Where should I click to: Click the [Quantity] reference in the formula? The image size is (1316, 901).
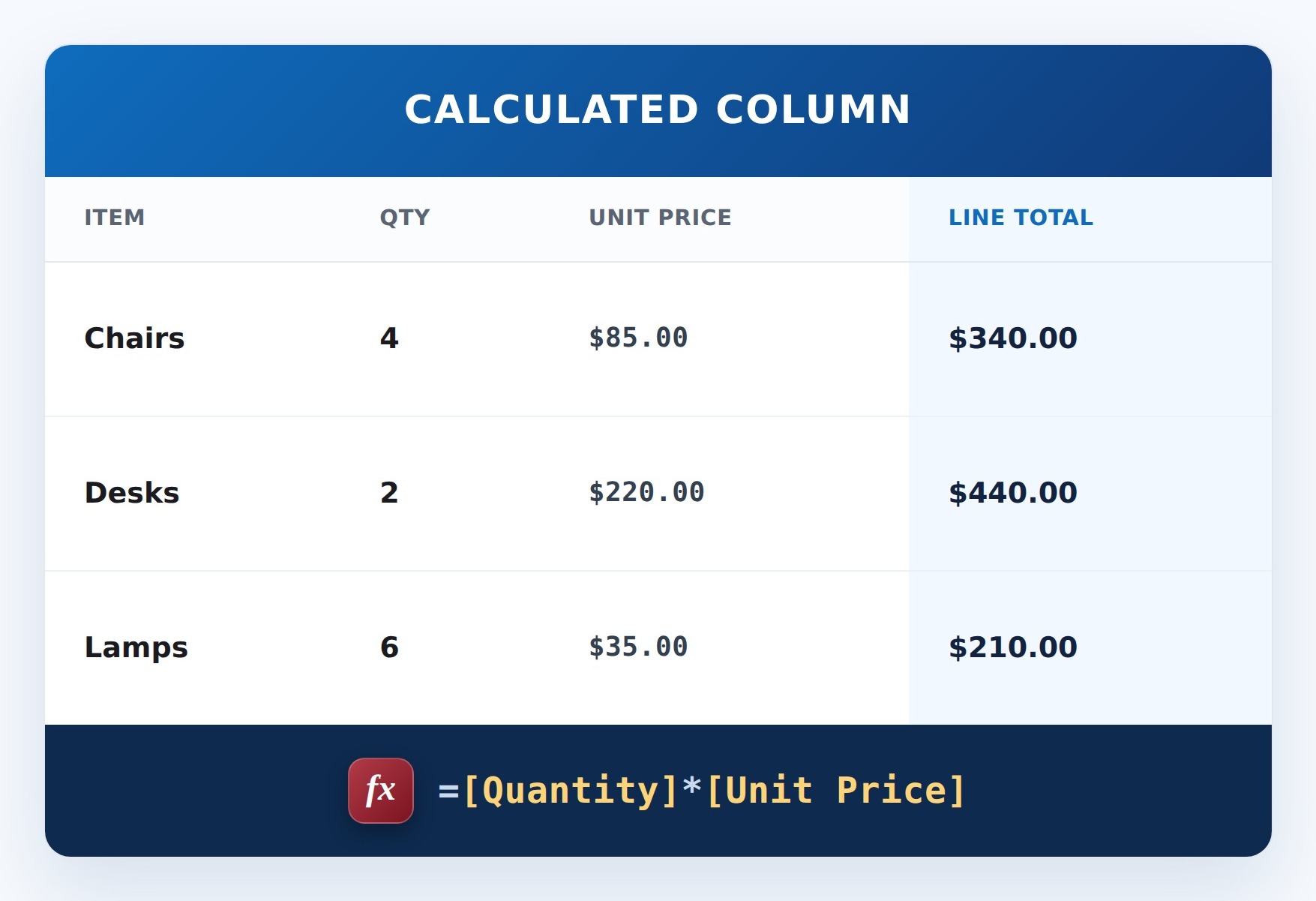pyautogui.click(x=571, y=791)
